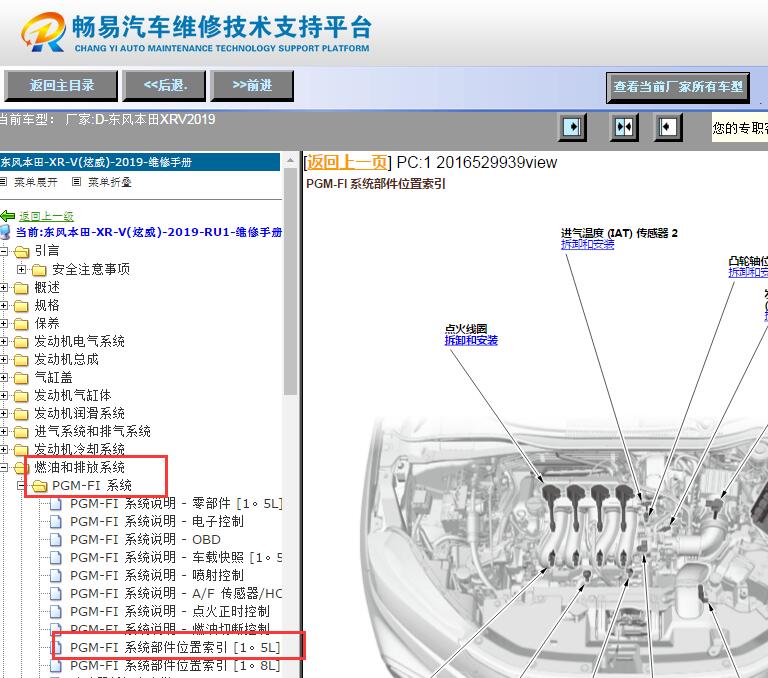Expand the 安全注意事项 tree node
The image size is (768, 678).
pyautogui.click(x=21, y=269)
